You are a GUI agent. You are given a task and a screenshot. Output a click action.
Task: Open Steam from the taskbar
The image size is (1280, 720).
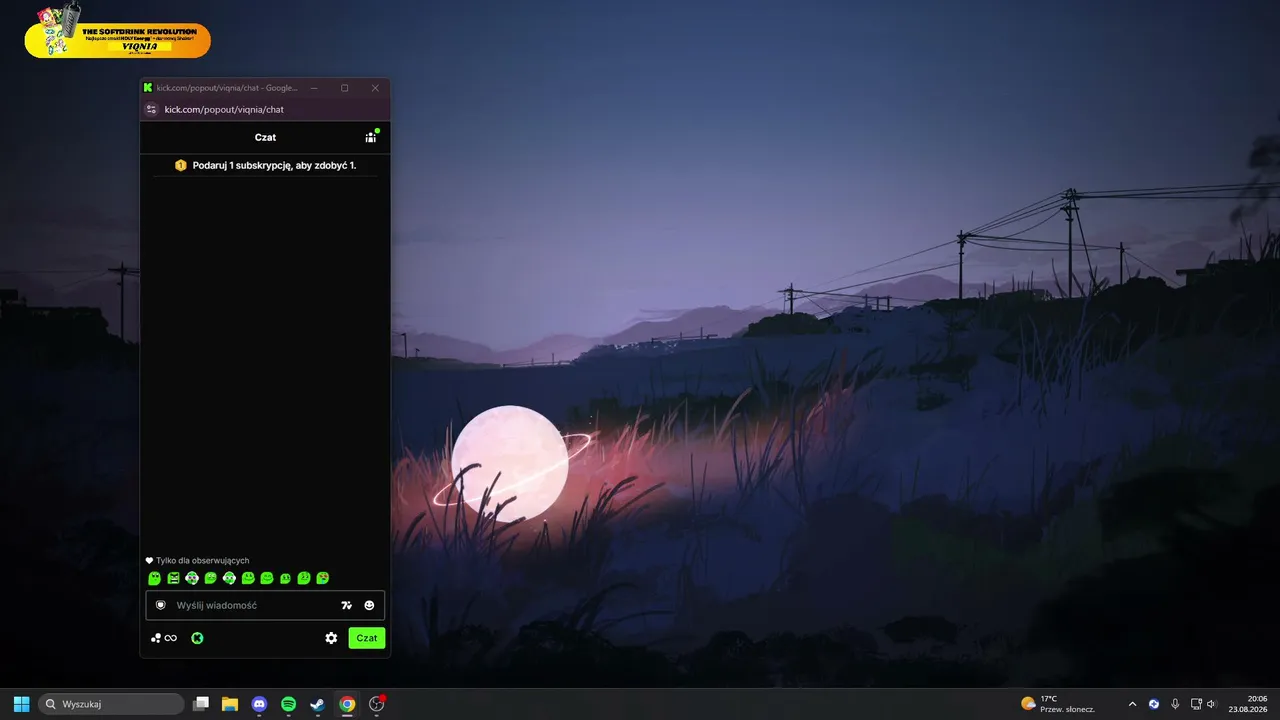click(x=317, y=704)
